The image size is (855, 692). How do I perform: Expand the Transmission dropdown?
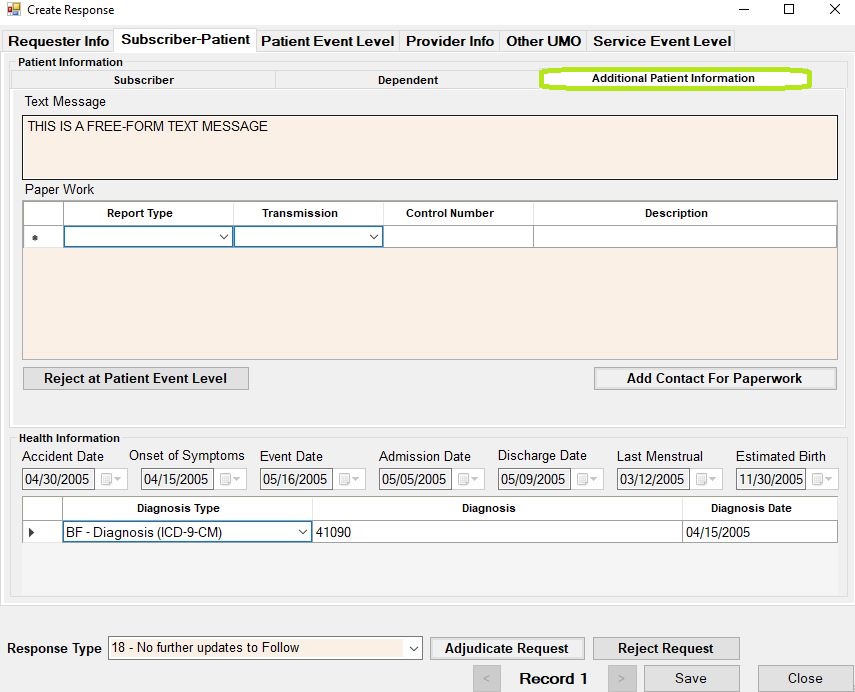374,237
